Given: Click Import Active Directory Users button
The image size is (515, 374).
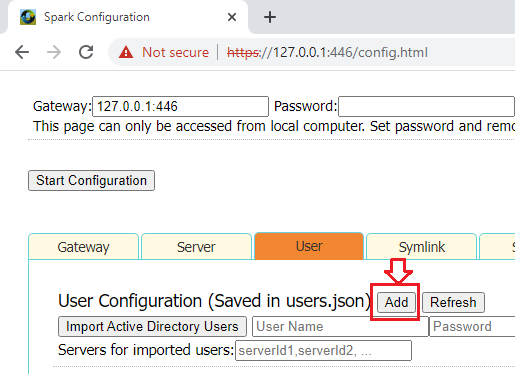Looking at the screenshot, I should pyautogui.click(x=152, y=326).
